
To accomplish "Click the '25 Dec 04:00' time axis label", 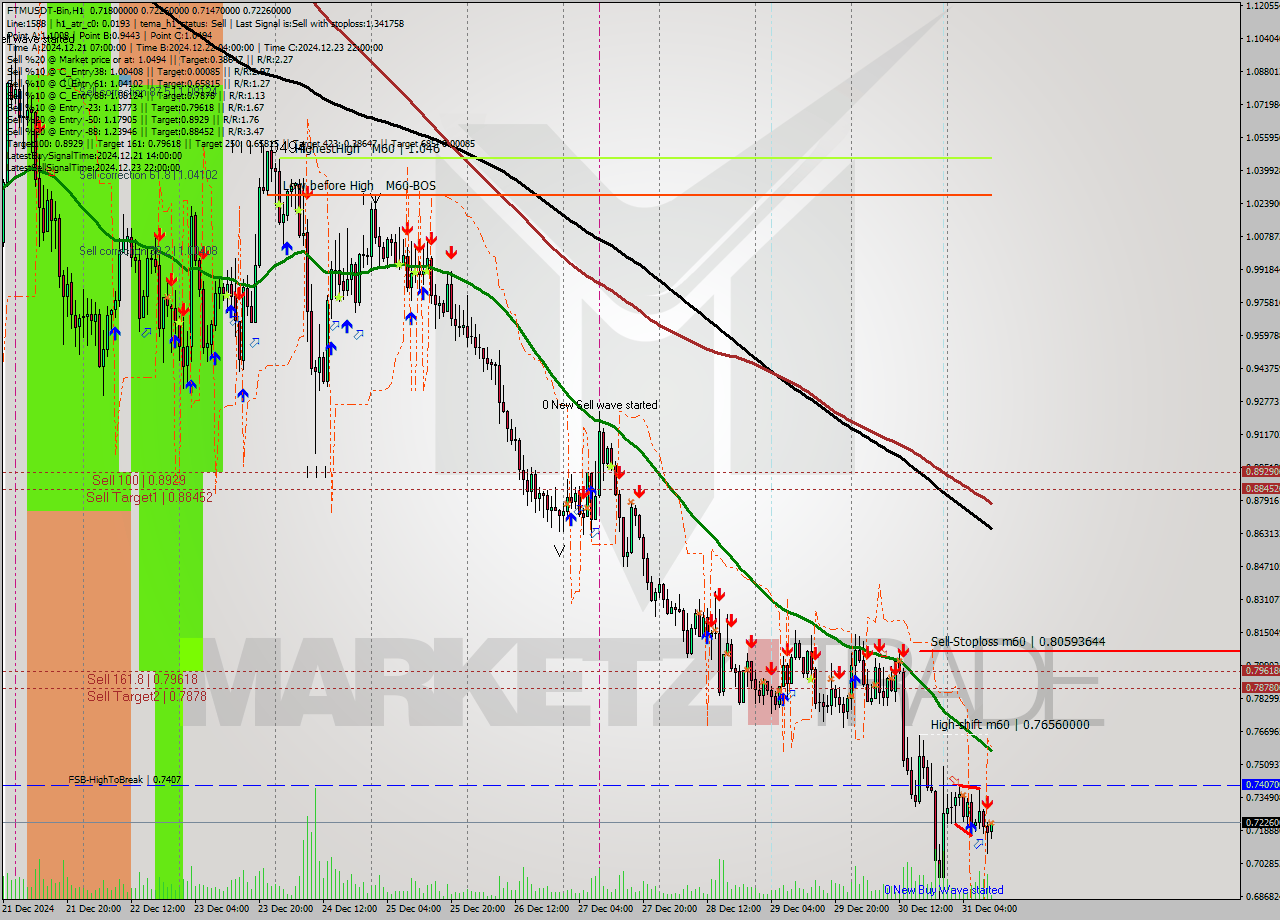I will point(413,909).
